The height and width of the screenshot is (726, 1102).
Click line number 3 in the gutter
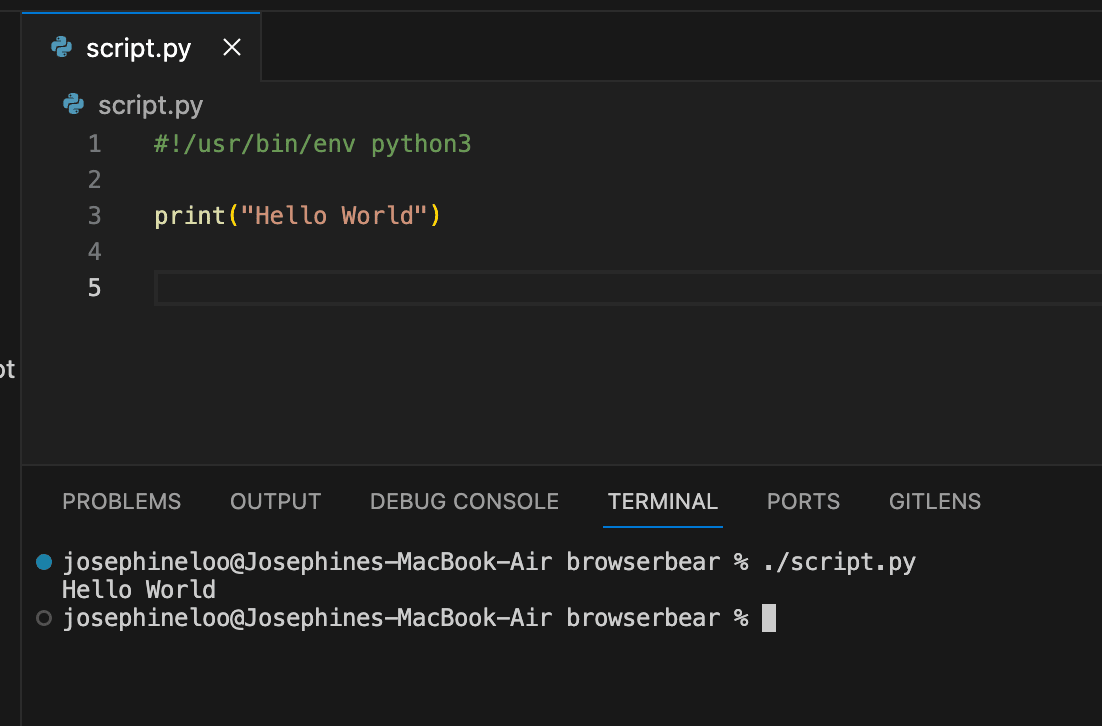click(94, 215)
